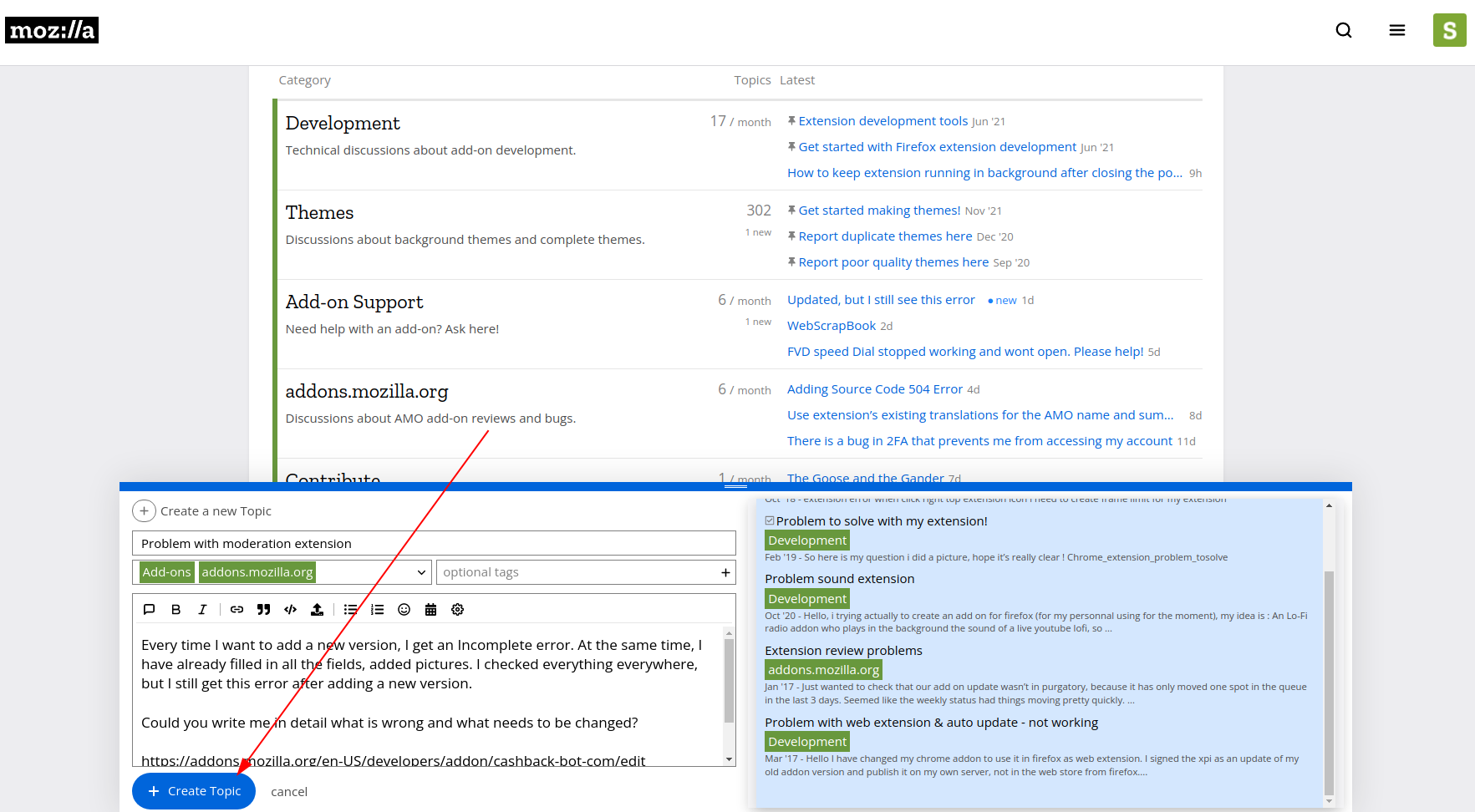Viewport: 1475px width, 812px height.
Task: Open similar topic Problem sound extension
Action: (x=839, y=579)
